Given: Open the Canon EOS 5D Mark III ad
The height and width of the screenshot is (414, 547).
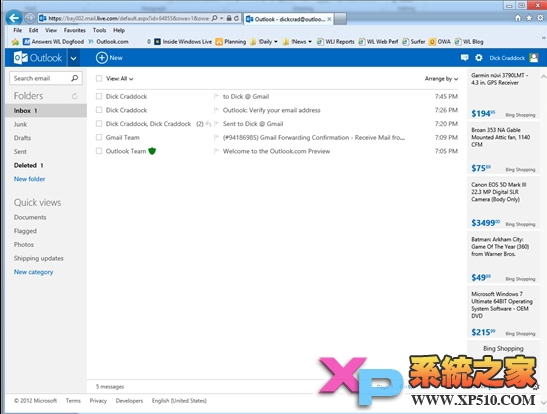Looking at the screenshot, I should click(503, 203).
